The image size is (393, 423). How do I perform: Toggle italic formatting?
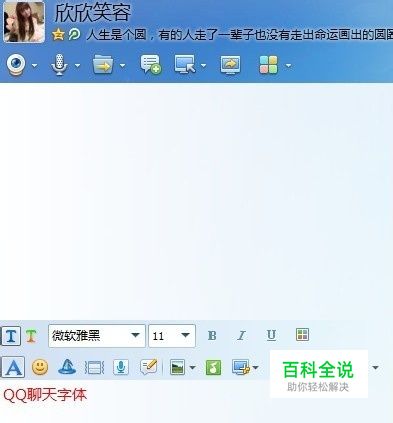click(241, 335)
